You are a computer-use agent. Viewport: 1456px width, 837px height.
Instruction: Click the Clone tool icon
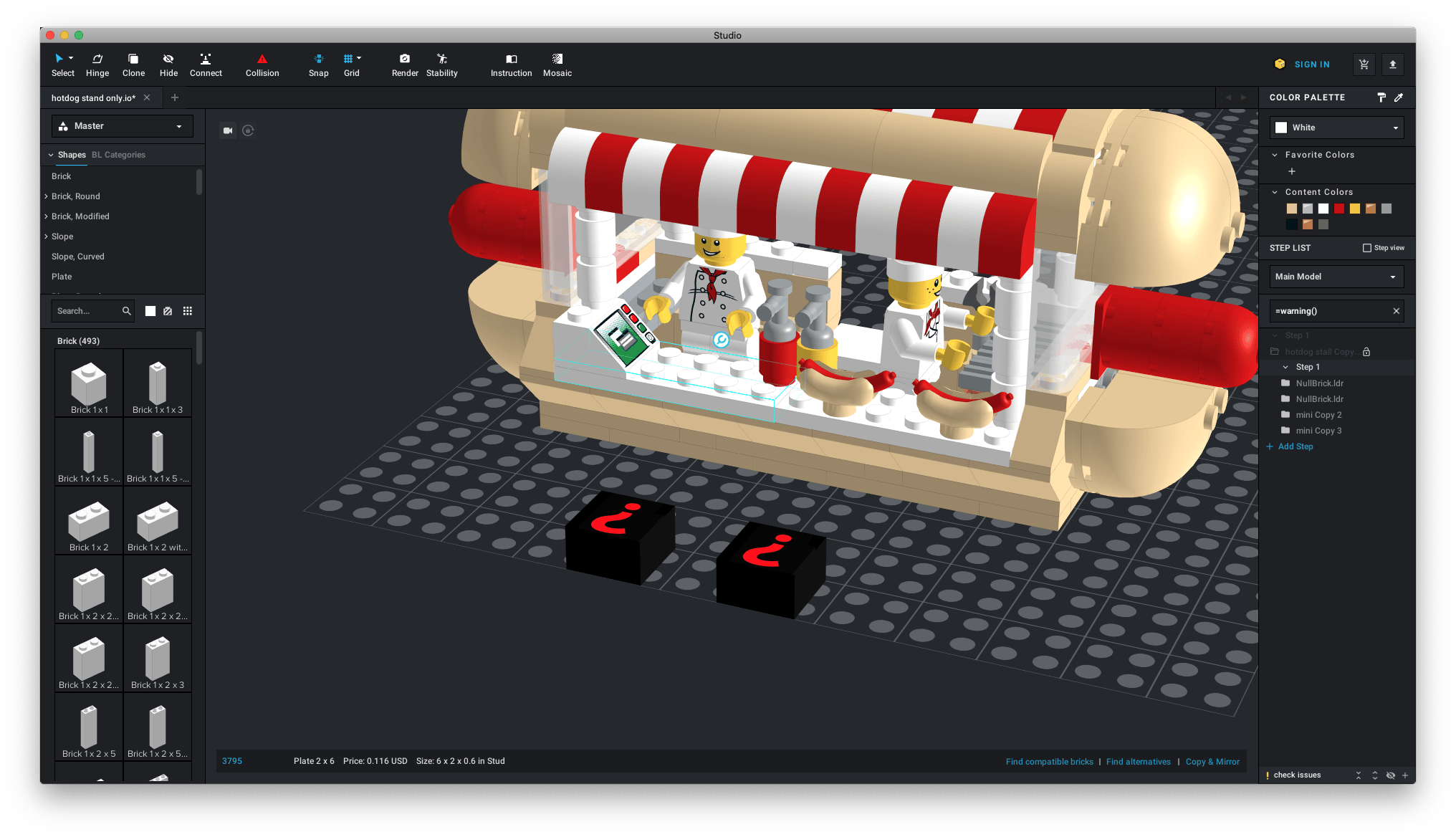point(133,59)
